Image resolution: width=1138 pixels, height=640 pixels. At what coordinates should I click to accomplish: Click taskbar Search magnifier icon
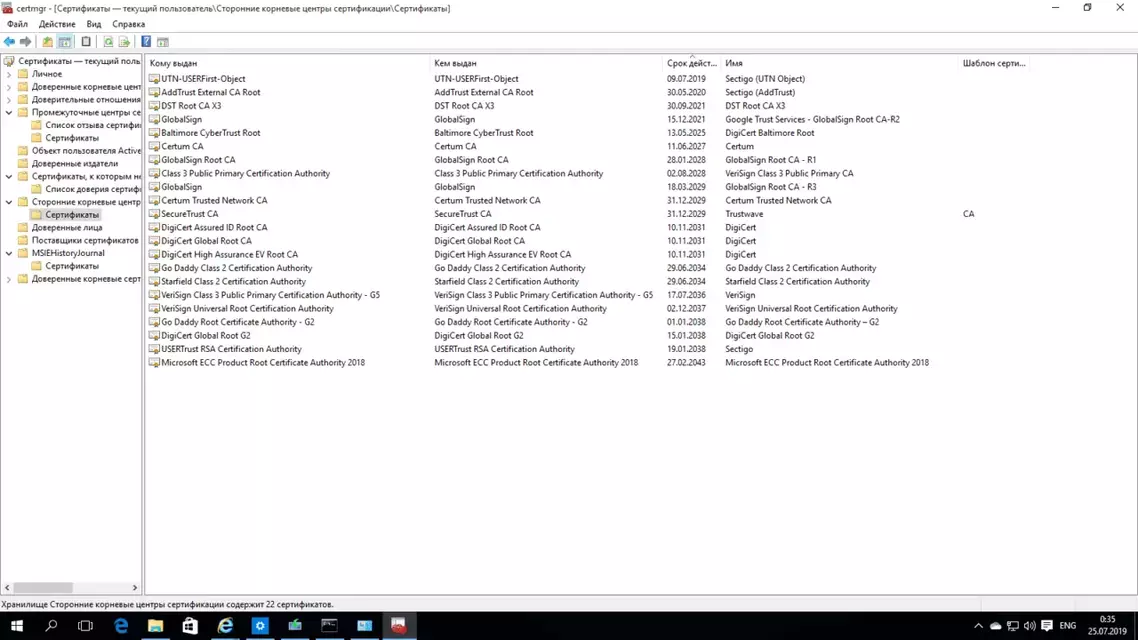51,625
